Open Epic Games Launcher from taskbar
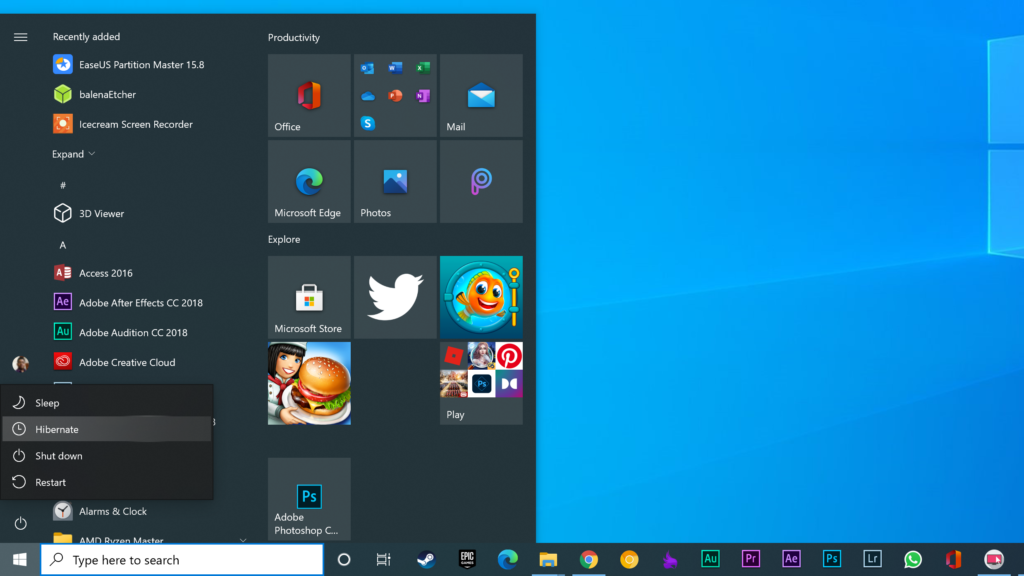 [x=467, y=560]
